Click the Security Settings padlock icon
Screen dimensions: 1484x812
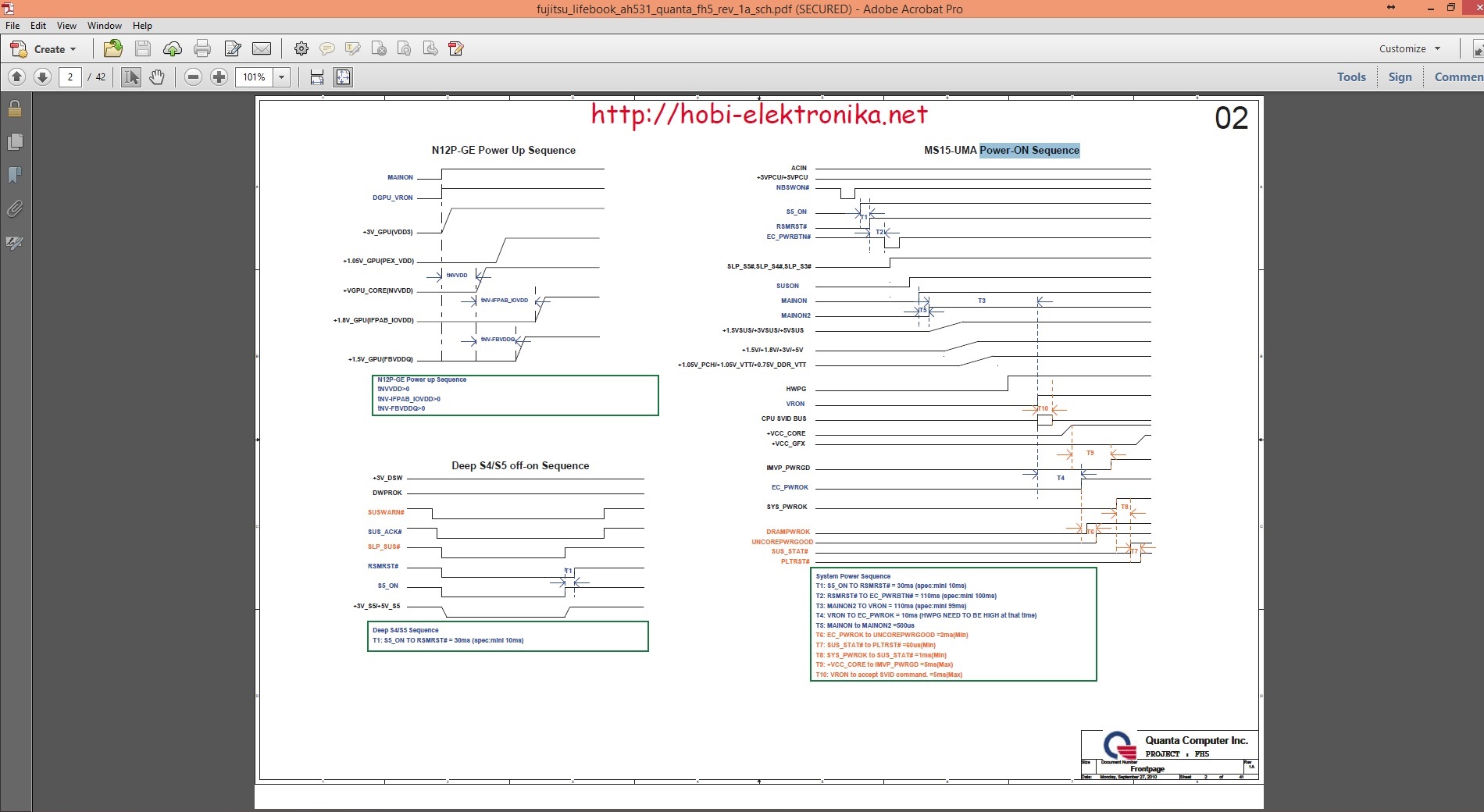(14, 109)
